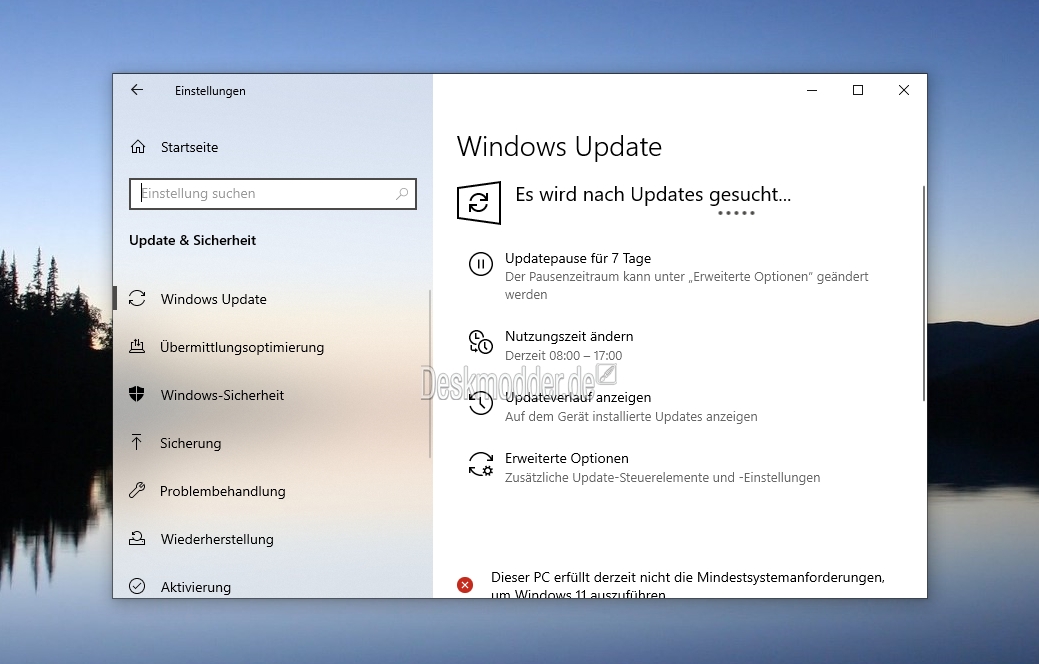Screen dimensions: 1039x664
Task: Click the 'Es wird nach Updates gesucht...' status text
Action: click(x=653, y=195)
